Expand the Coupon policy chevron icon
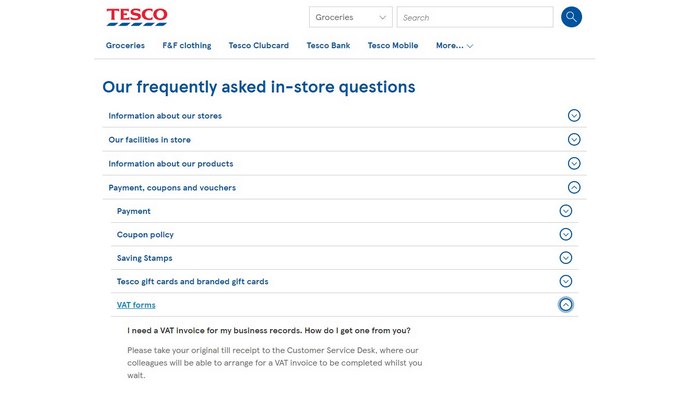682x395 pixels. 565,234
